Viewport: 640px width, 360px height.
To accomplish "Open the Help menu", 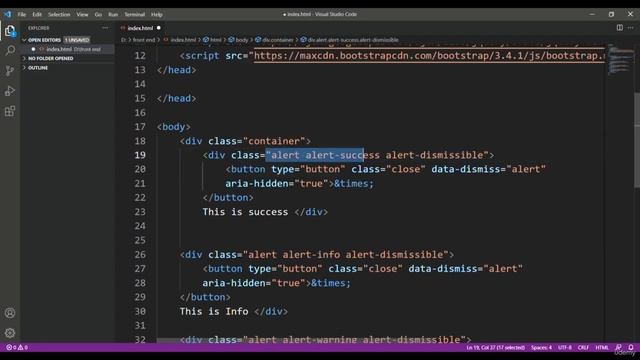I will (157, 14).
